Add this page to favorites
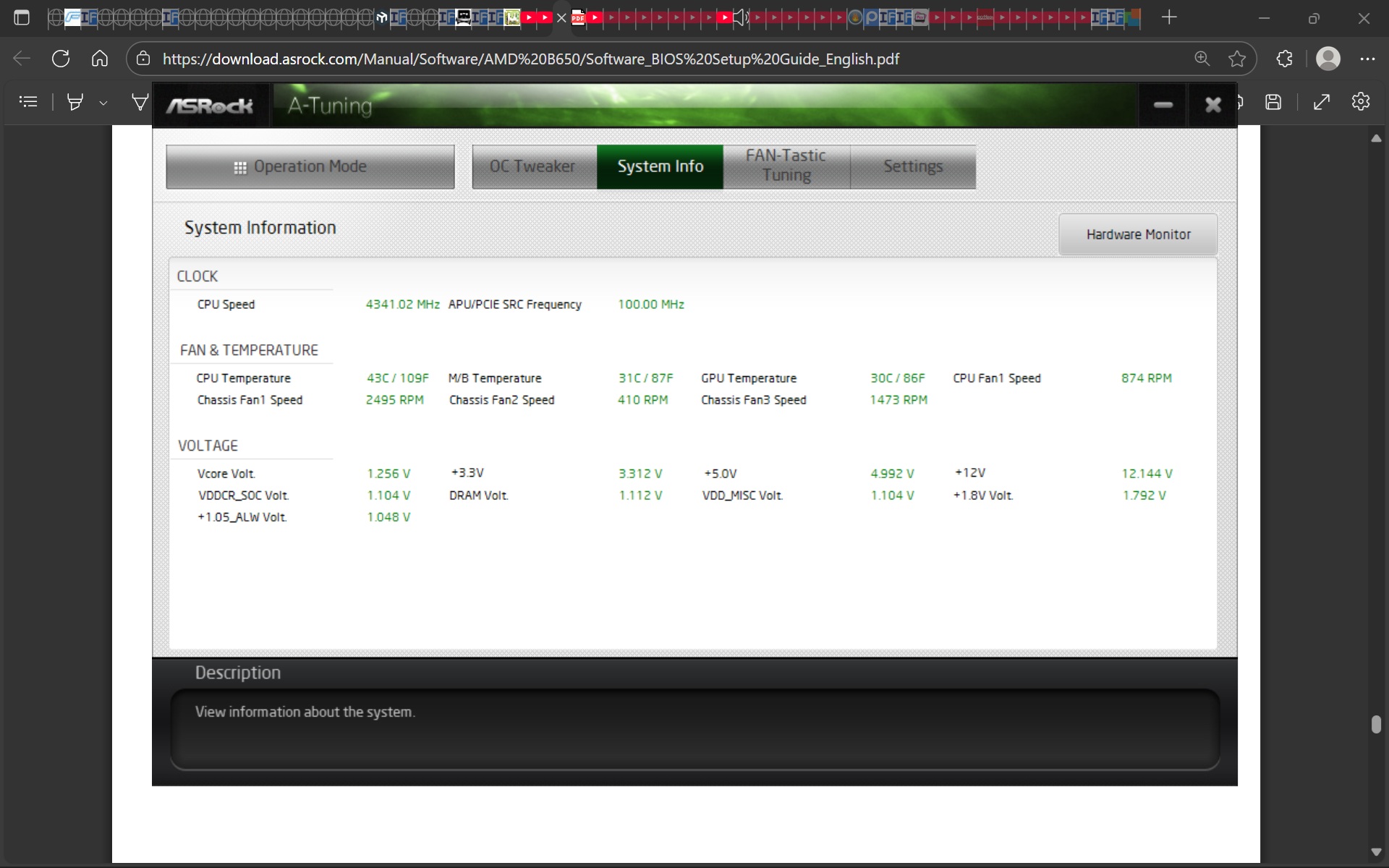 [1237, 59]
